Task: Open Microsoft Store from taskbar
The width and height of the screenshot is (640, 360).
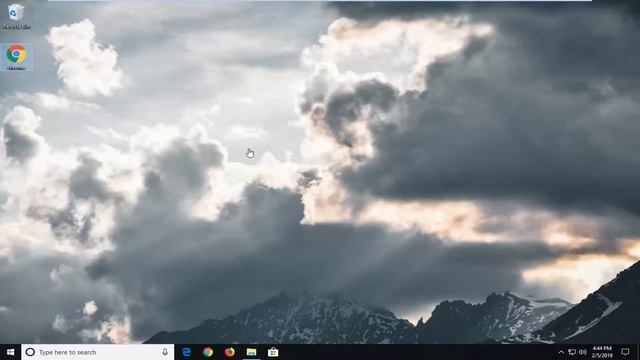Action: point(273,352)
